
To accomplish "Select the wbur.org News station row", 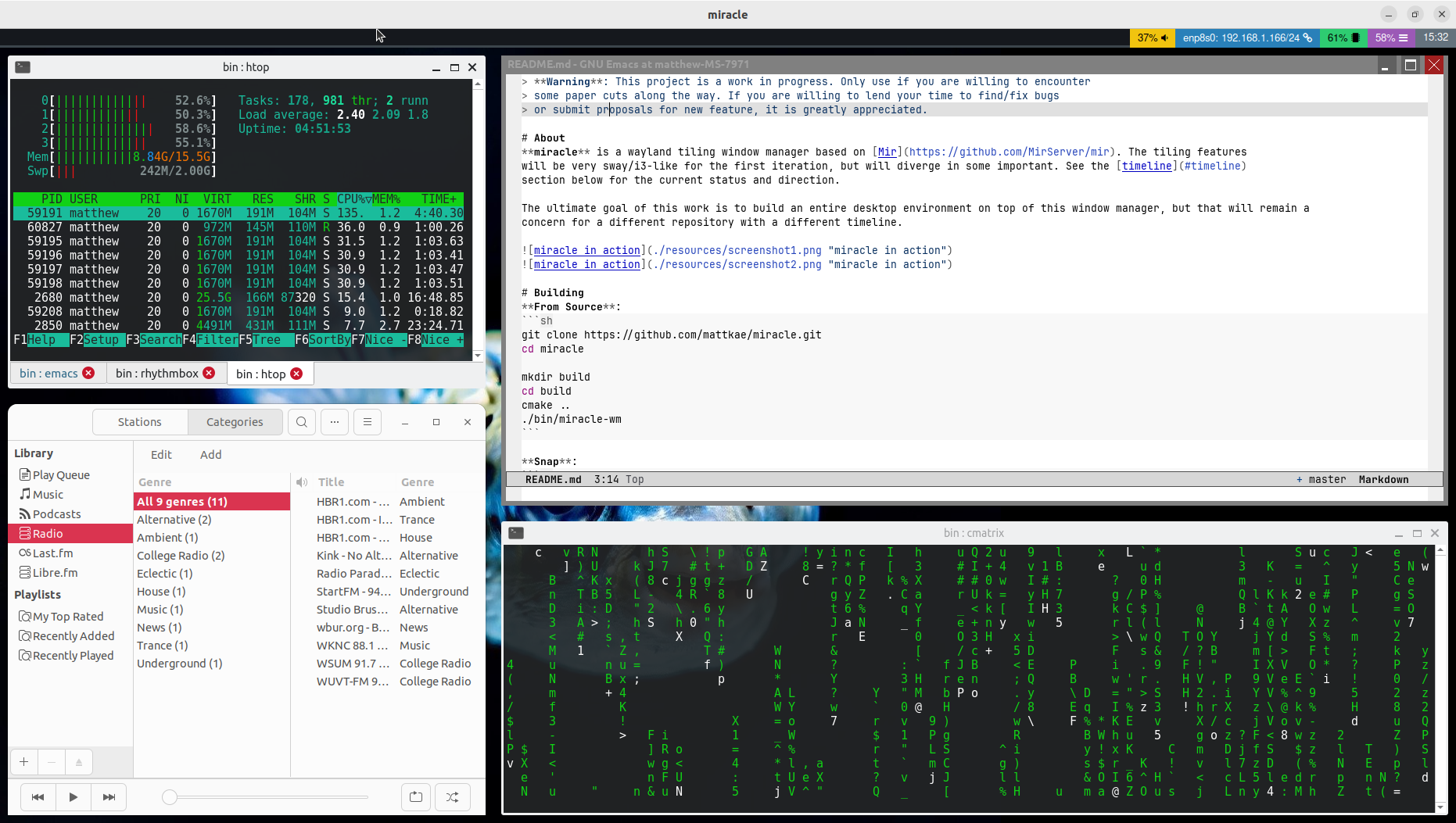I will click(389, 628).
